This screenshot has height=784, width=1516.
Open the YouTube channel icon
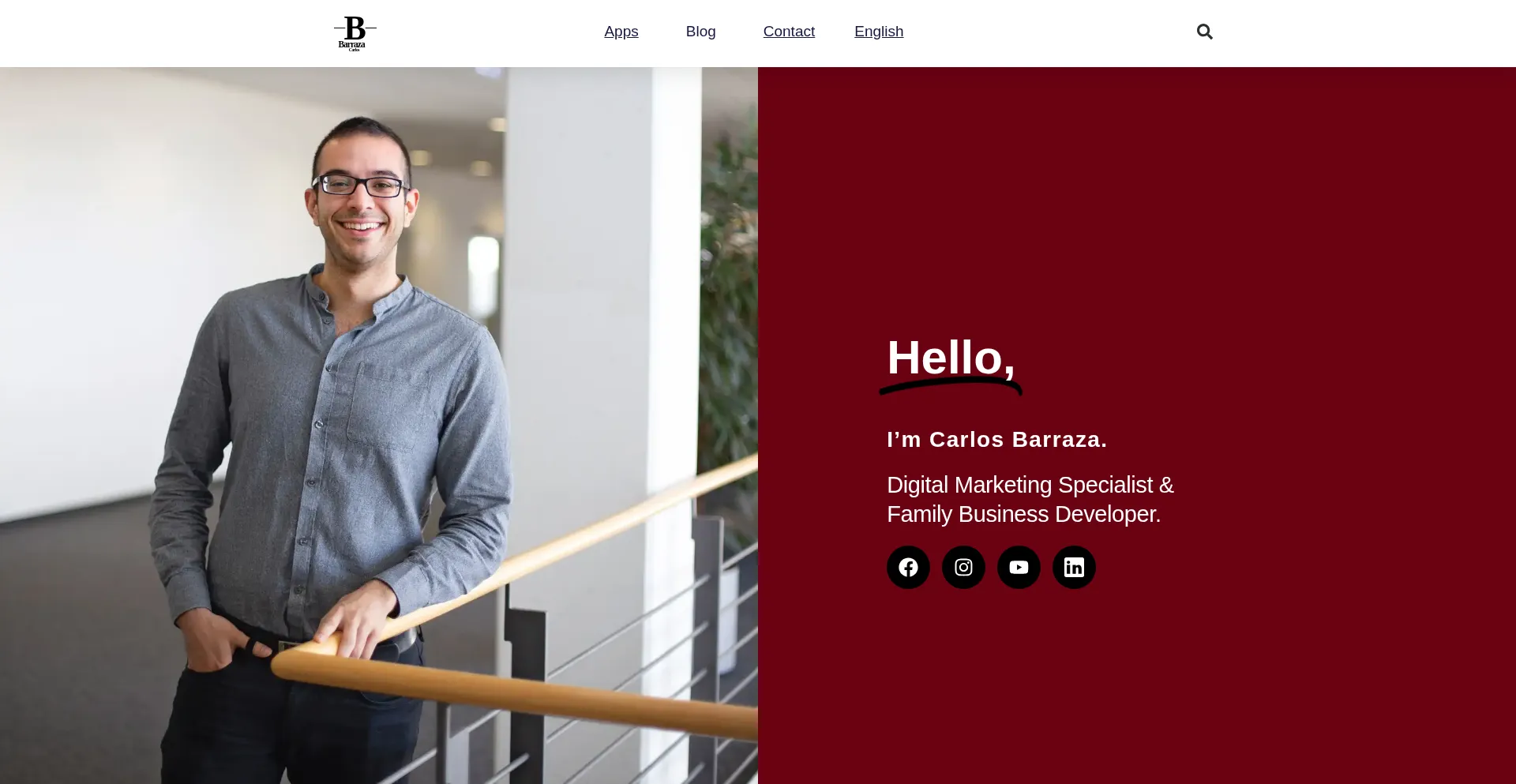[1019, 567]
